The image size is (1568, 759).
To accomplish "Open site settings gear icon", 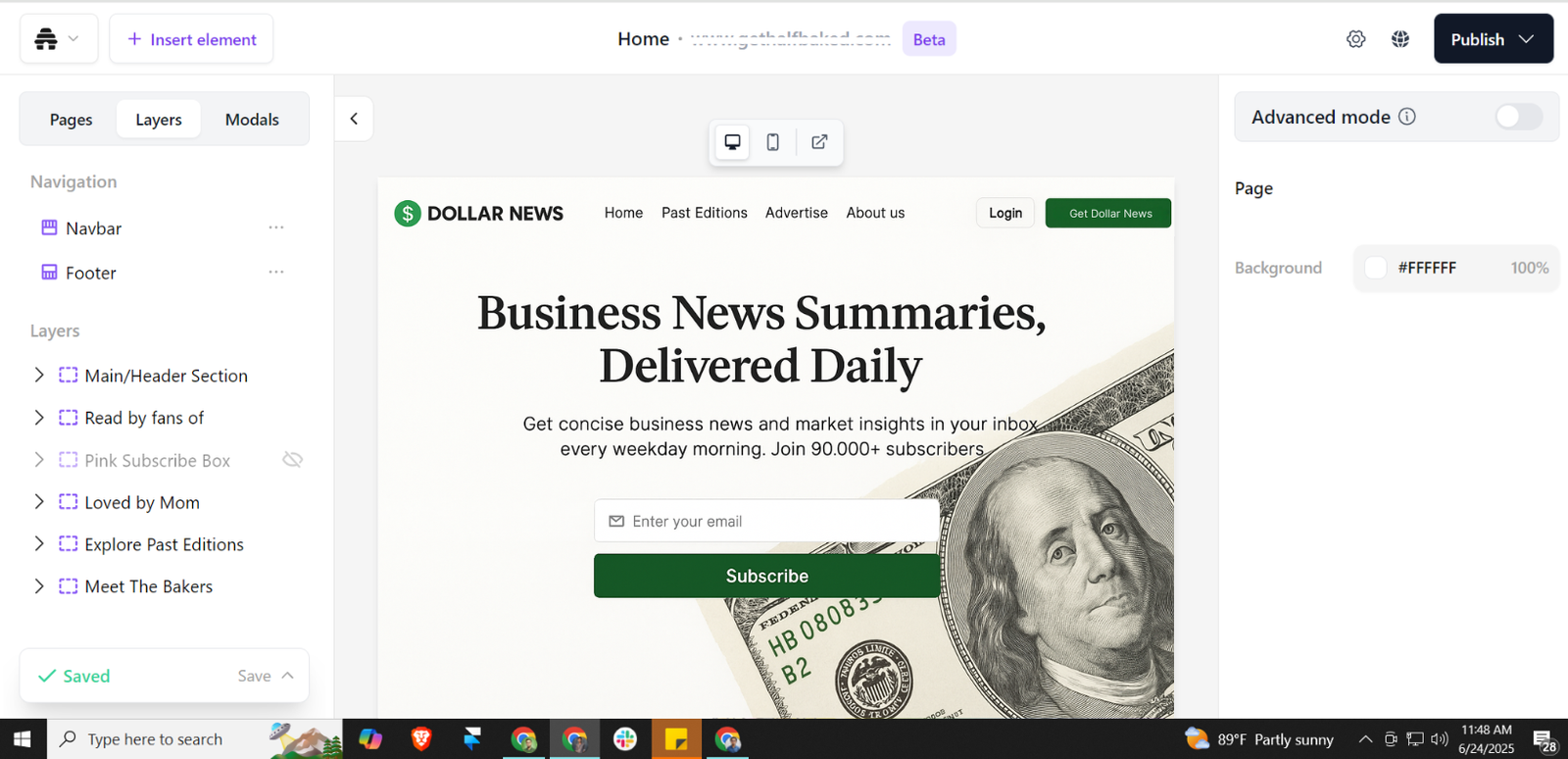I will coord(1355,39).
